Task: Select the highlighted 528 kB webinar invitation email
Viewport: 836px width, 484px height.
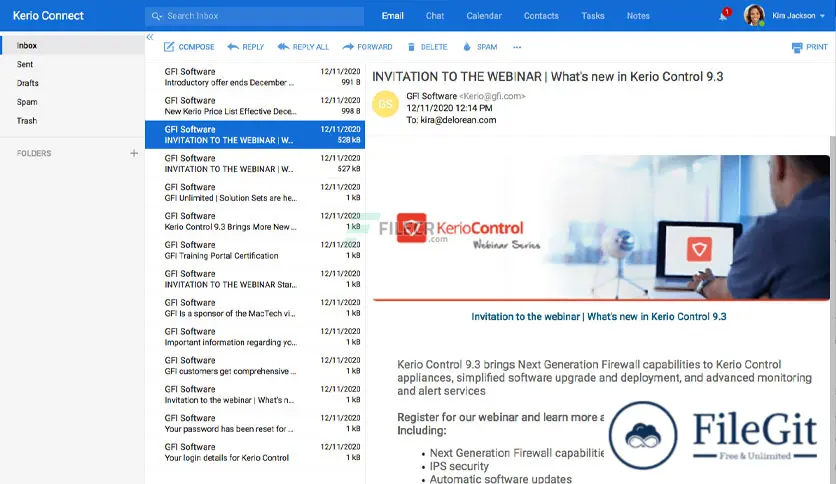Action: pyautogui.click(x=255, y=134)
